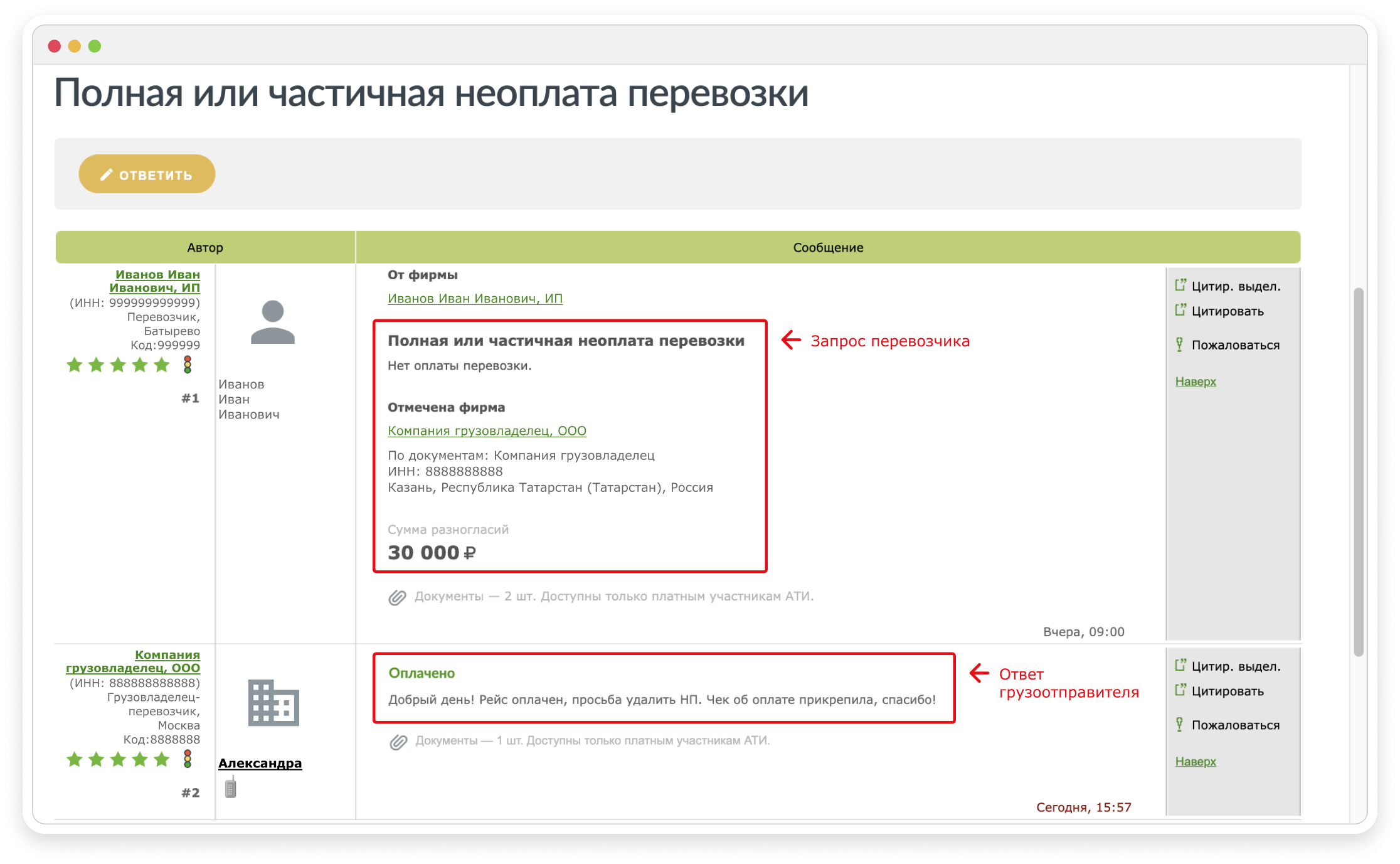The image size is (1400, 864).
Task: Click the star rating of Иванов Иван Иванович
Action: [118, 365]
